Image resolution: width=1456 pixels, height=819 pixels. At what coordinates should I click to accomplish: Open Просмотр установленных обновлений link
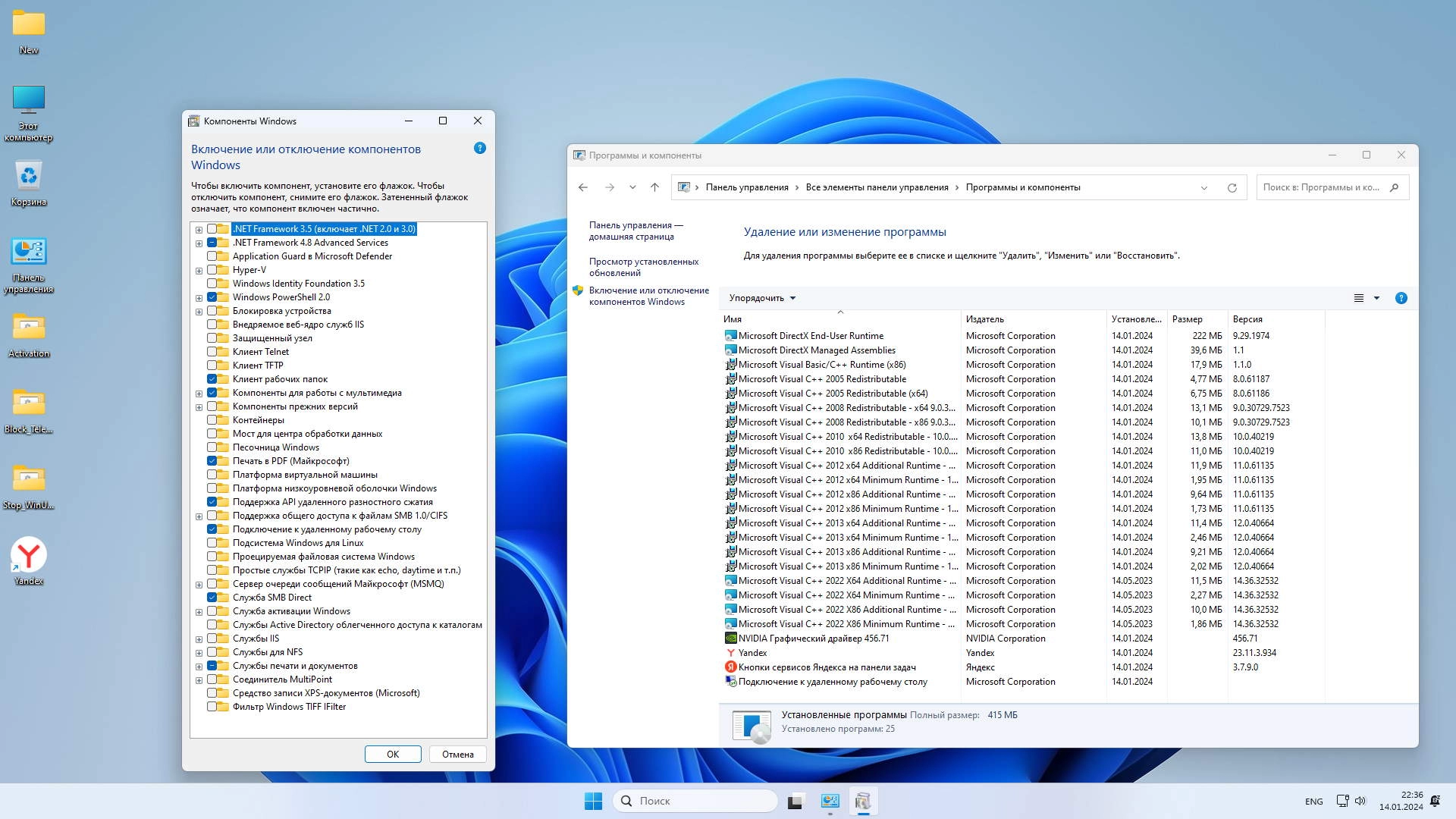click(x=643, y=267)
